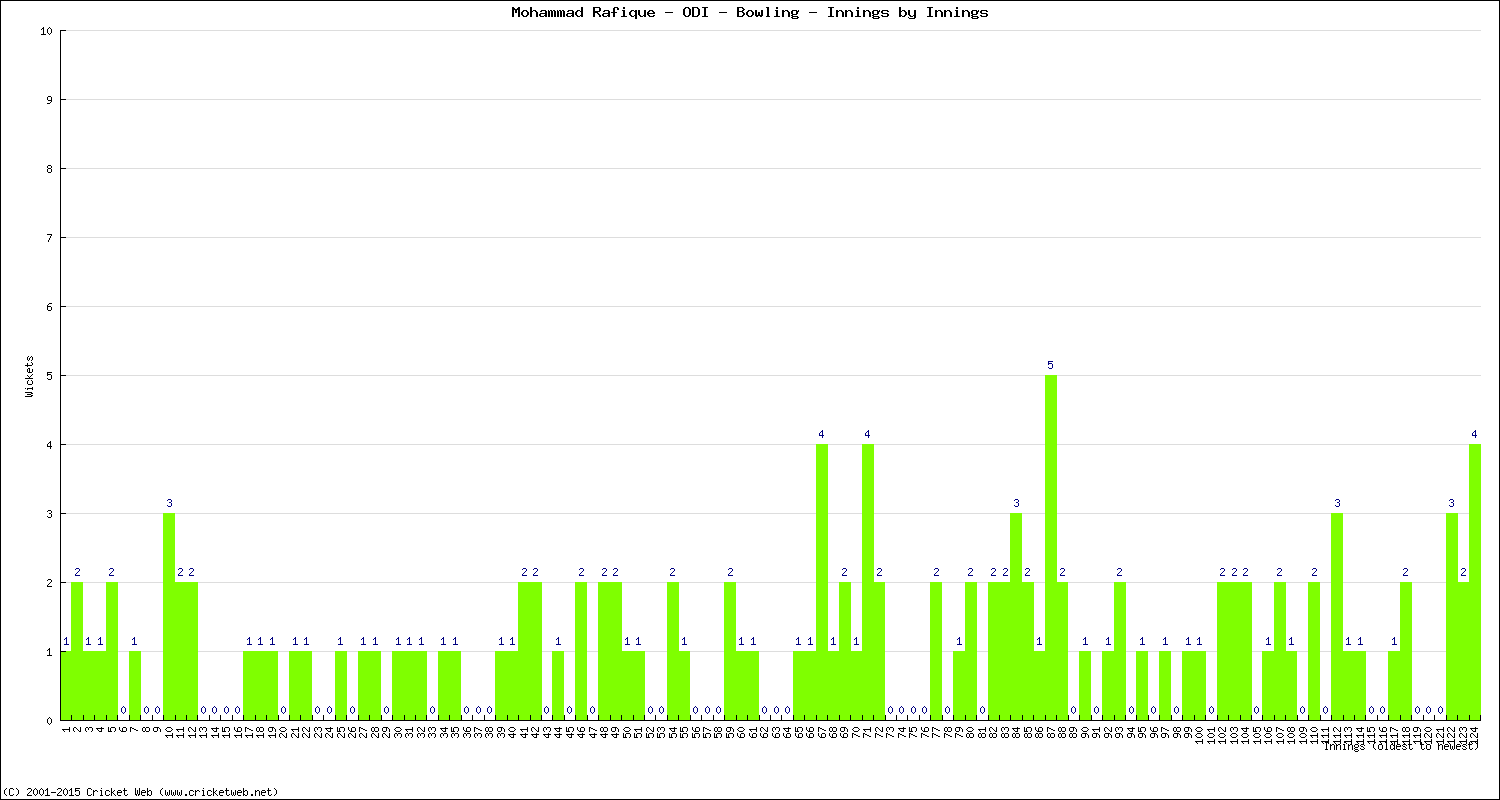The height and width of the screenshot is (800, 1500).
Task: Click the 2-wicket bar at innings 59
Action: coord(730,651)
